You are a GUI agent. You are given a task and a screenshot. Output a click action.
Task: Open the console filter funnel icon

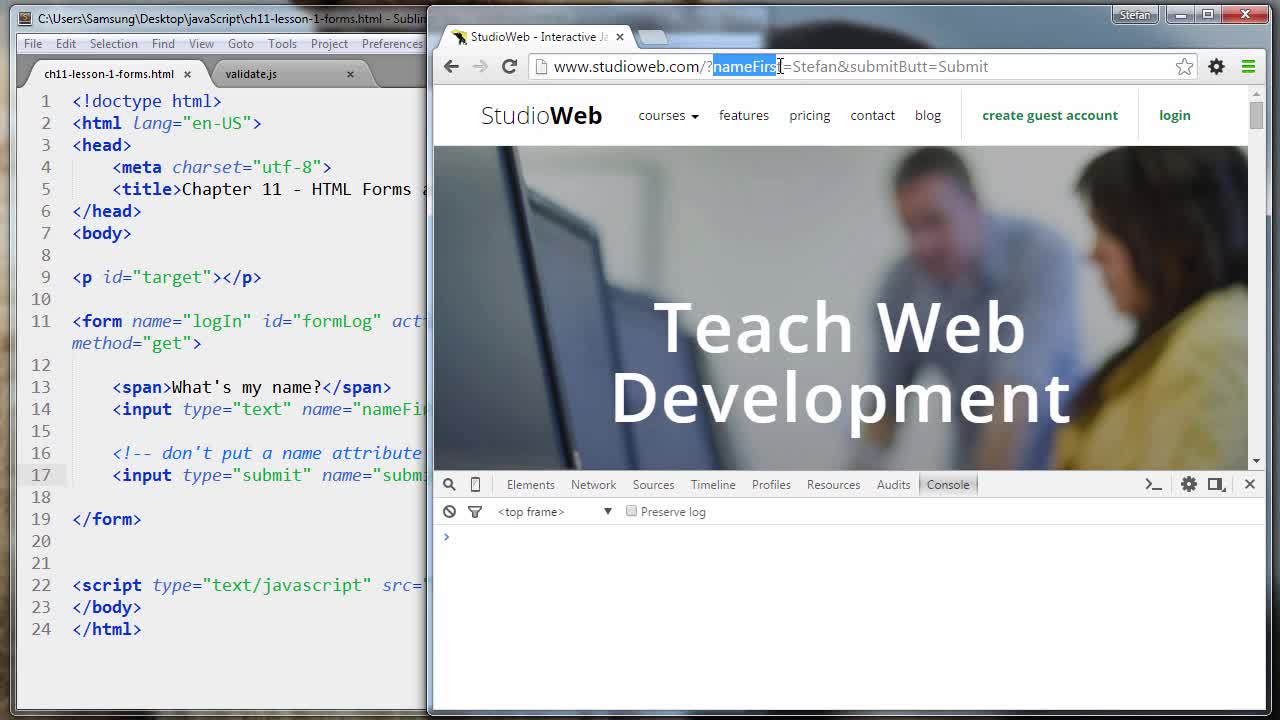(475, 511)
